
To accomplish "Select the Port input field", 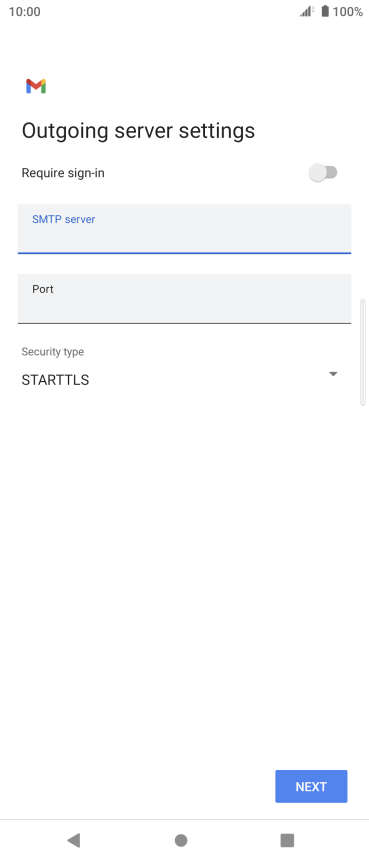I will [184, 299].
